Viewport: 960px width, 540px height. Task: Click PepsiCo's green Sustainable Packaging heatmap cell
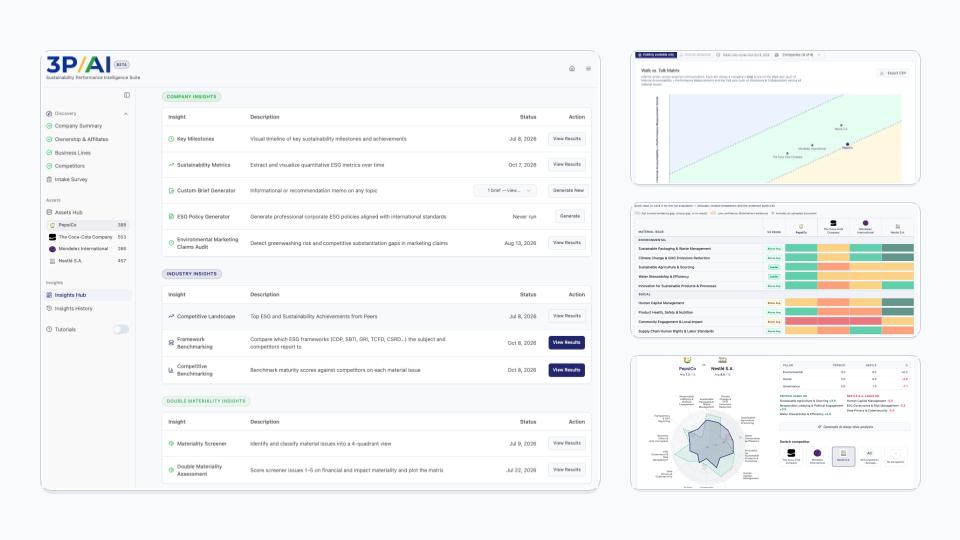point(801,249)
